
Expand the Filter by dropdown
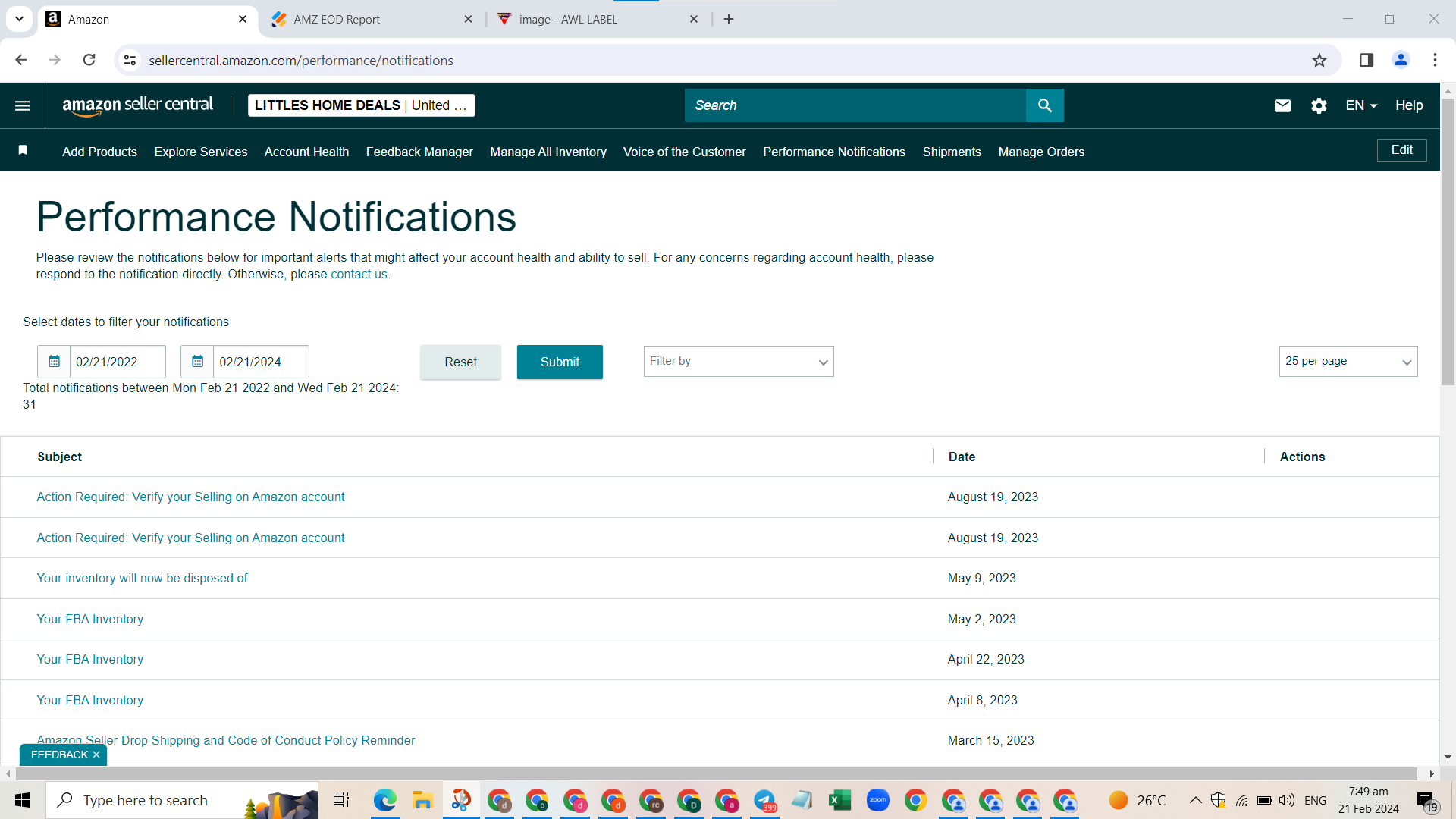(739, 362)
